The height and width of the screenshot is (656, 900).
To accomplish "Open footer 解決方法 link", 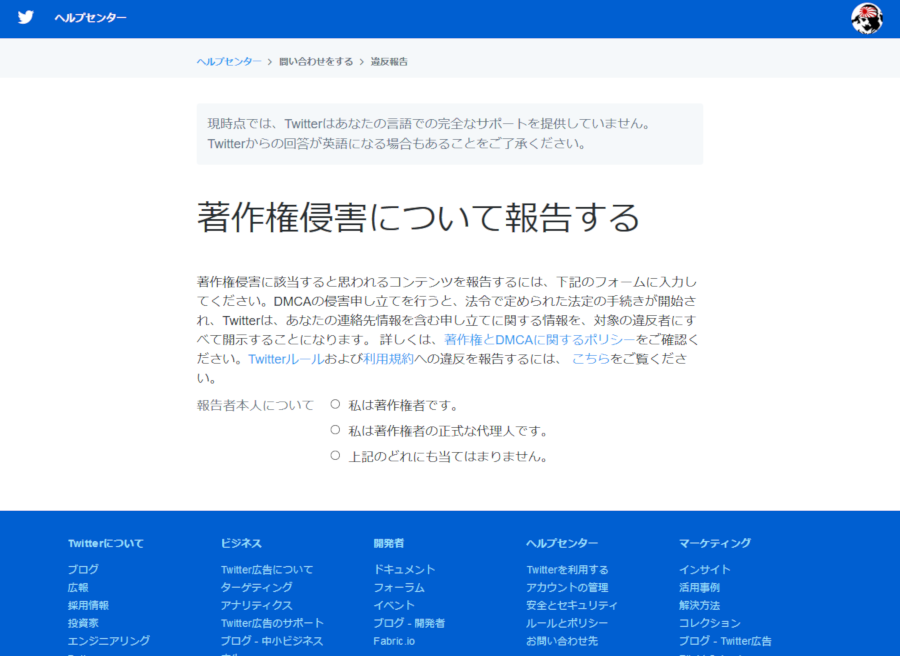I will point(699,605).
